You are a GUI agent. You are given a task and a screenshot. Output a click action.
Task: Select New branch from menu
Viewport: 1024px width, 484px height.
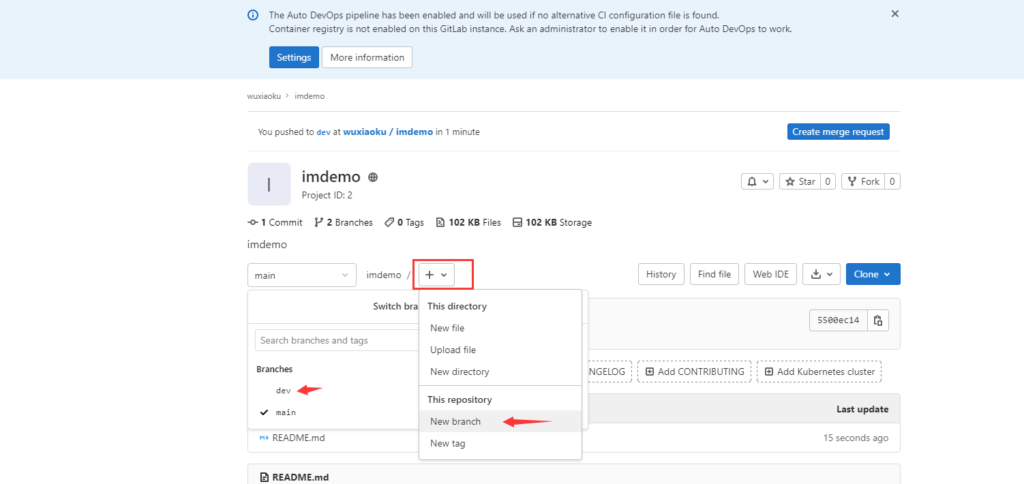tap(455, 422)
